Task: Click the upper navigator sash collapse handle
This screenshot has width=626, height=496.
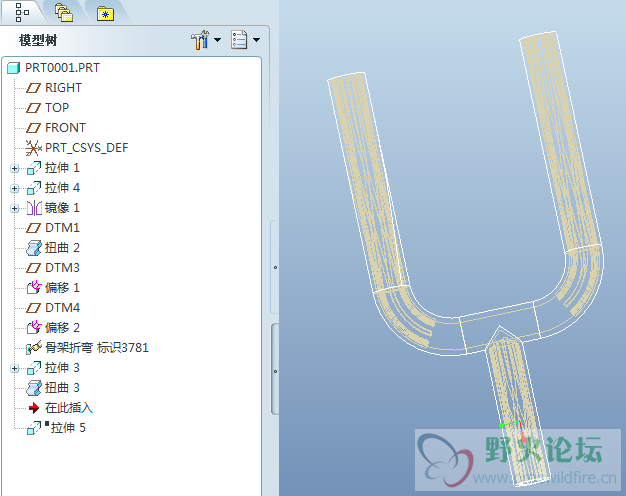Action: coord(275,267)
